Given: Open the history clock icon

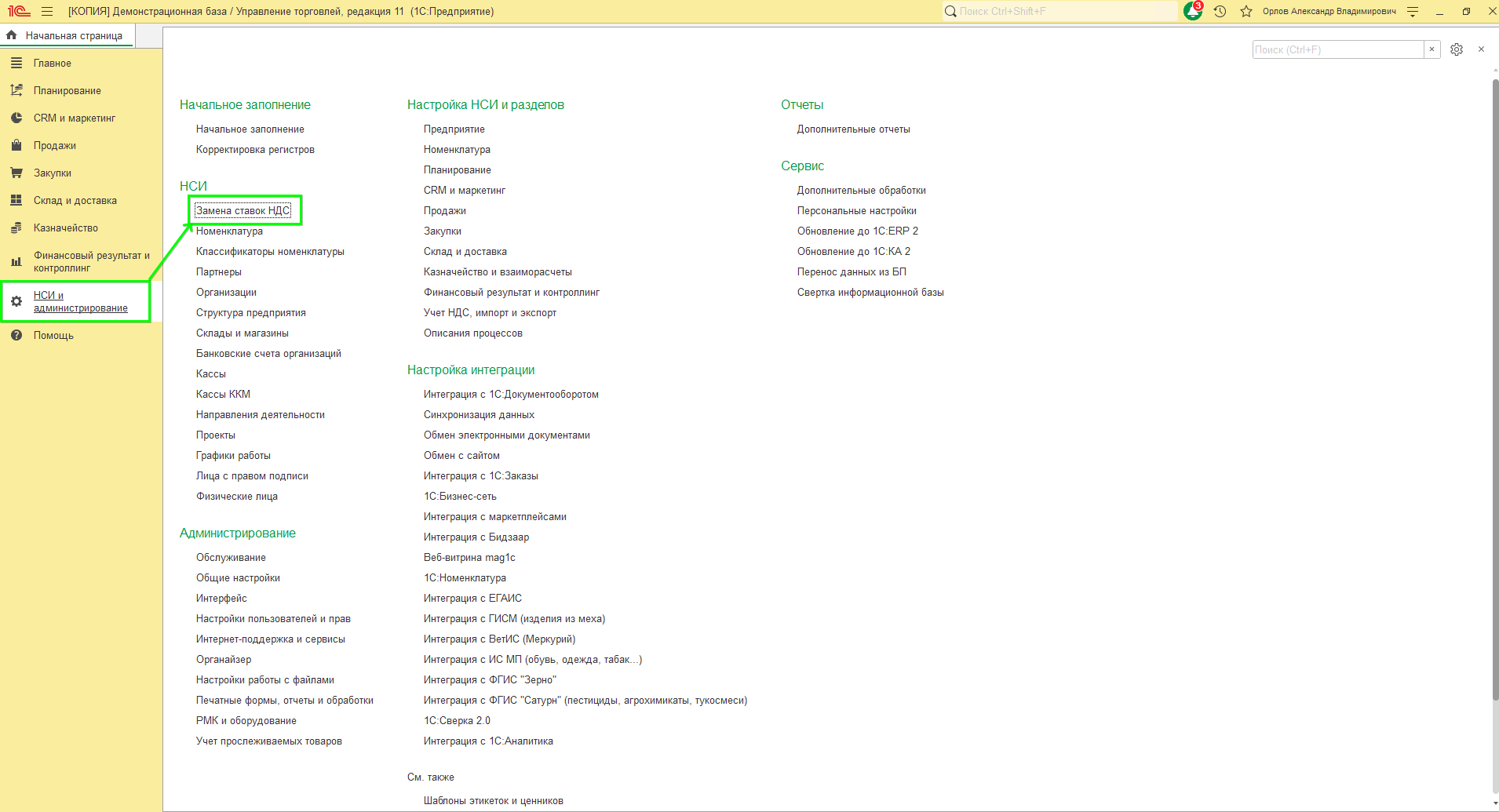Looking at the screenshot, I should coord(1220,11).
